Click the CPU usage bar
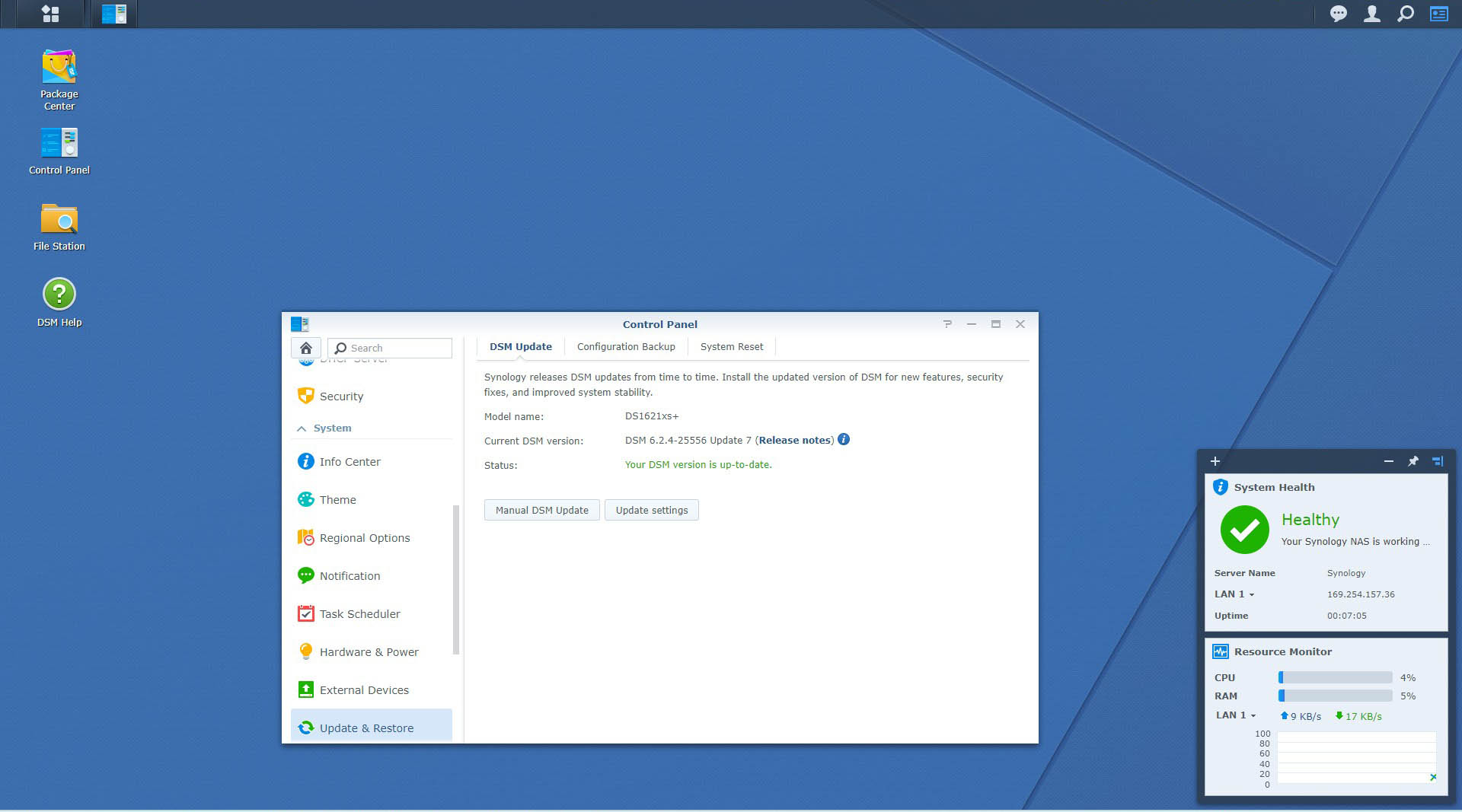The image size is (1462, 812). [x=1335, y=677]
